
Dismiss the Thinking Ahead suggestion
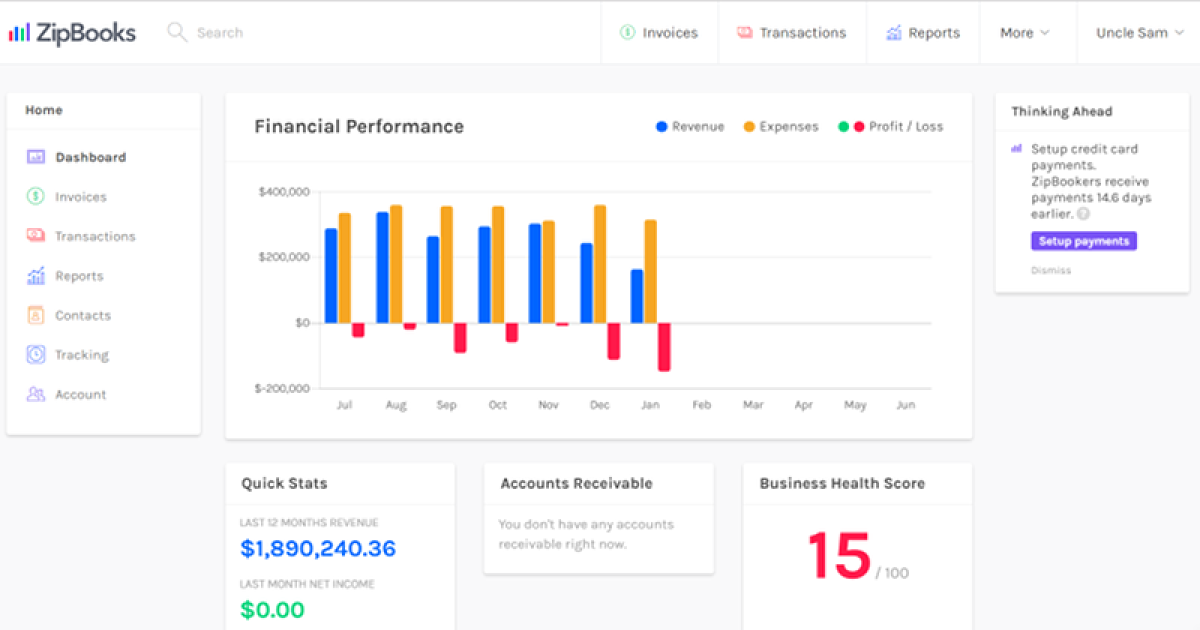[1050, 270]
